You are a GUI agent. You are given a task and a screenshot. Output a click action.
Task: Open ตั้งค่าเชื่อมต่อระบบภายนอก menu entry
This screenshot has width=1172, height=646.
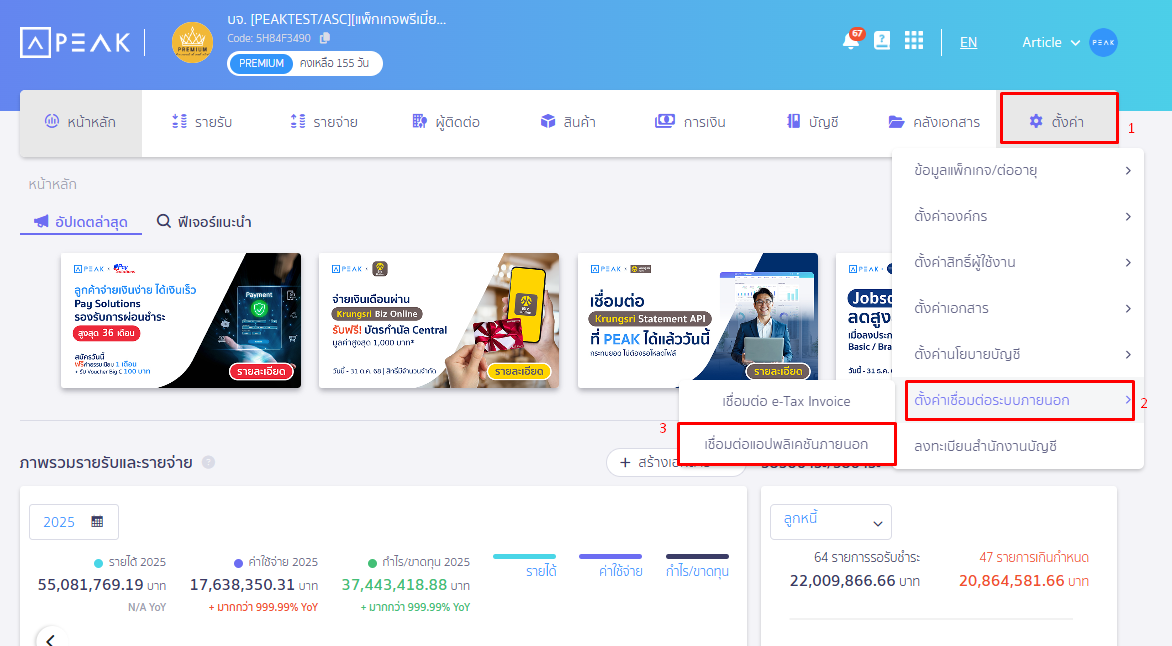[x=1019, y=400]
